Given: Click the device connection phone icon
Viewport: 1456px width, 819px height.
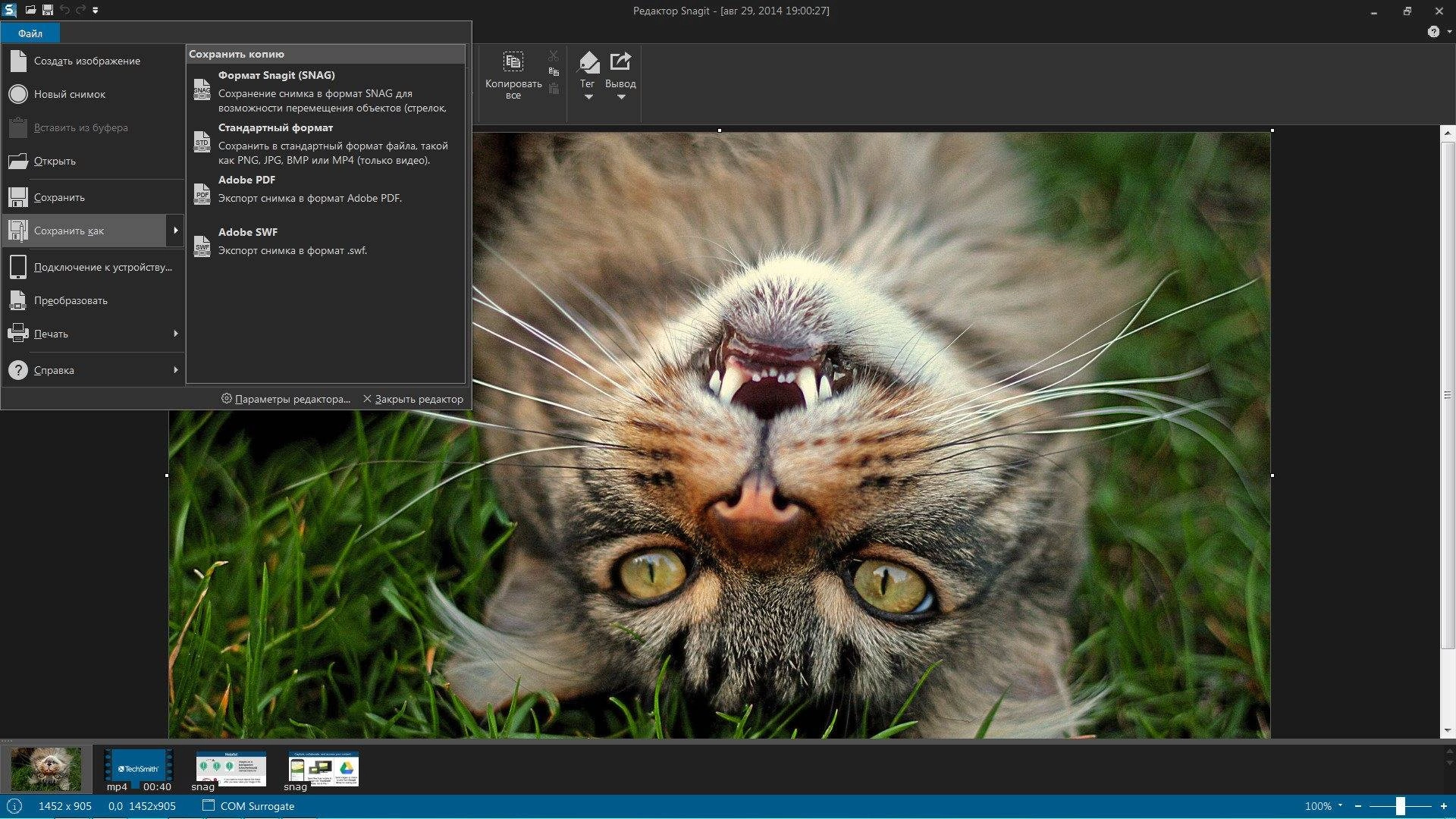Looking at the screenshot, I should pyautogui.click(x=18, y=267).
